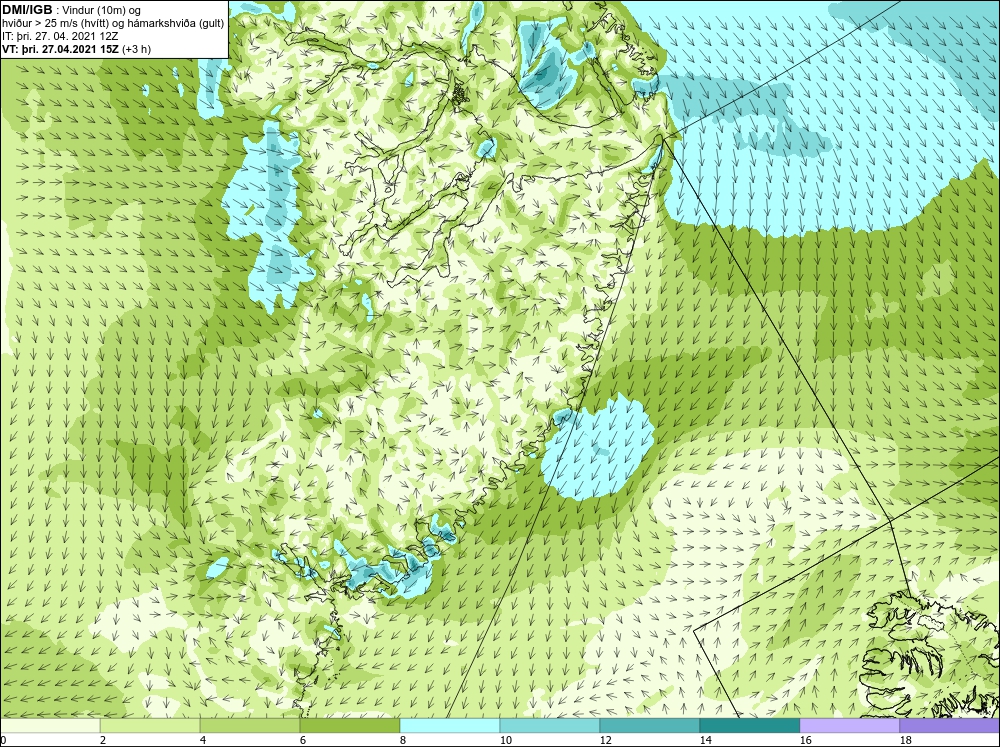Select the 6–8 m/s dark green legend swatch
The image size is (1000, 747).
(350, 726)
